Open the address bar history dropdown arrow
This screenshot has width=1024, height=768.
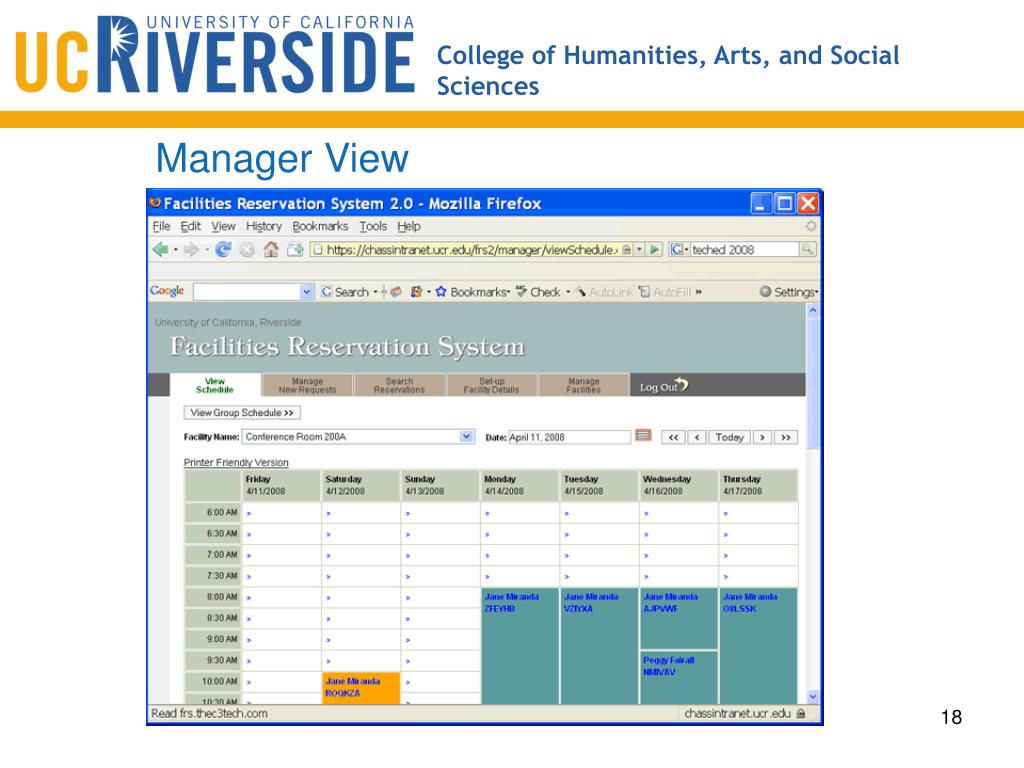tap(639, 249)
